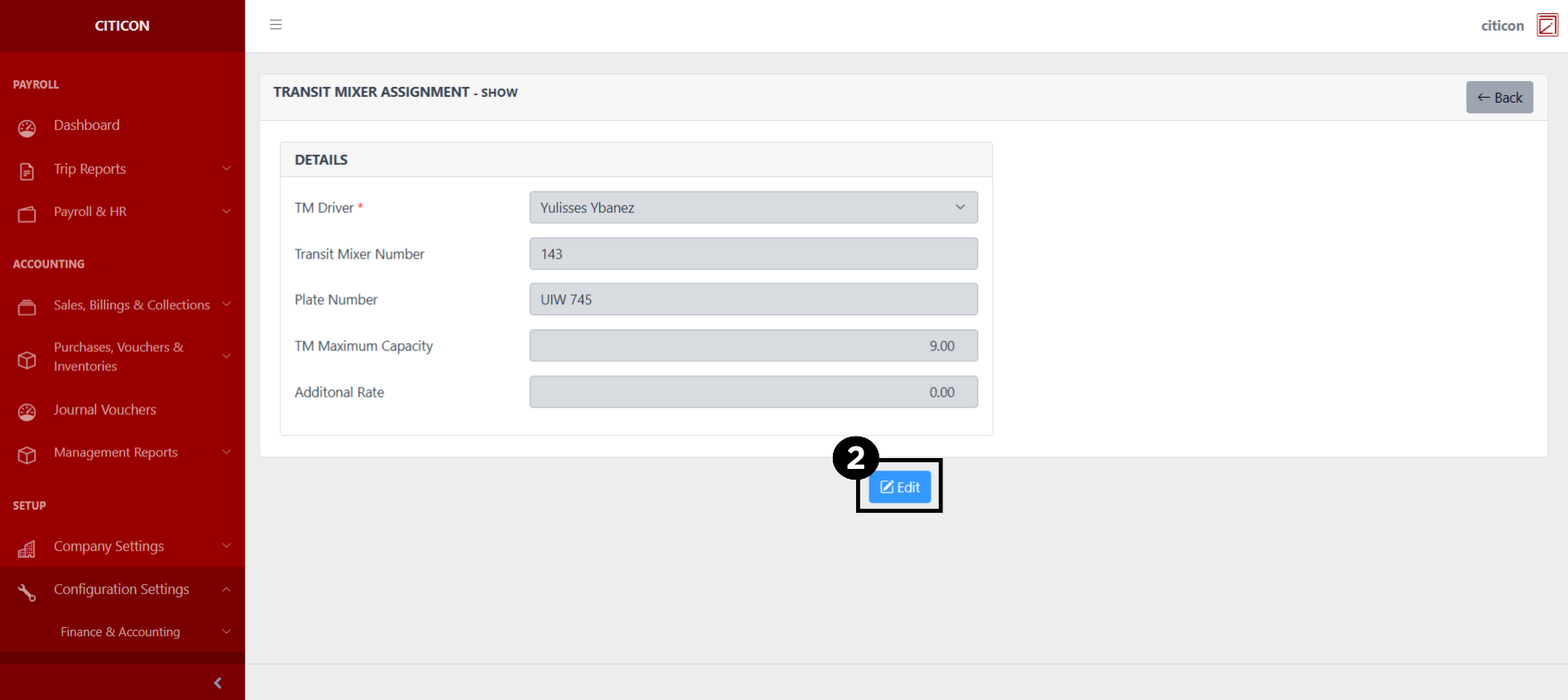
Task: Expand the Payroll & HR chevron
Action: (226, 211)
